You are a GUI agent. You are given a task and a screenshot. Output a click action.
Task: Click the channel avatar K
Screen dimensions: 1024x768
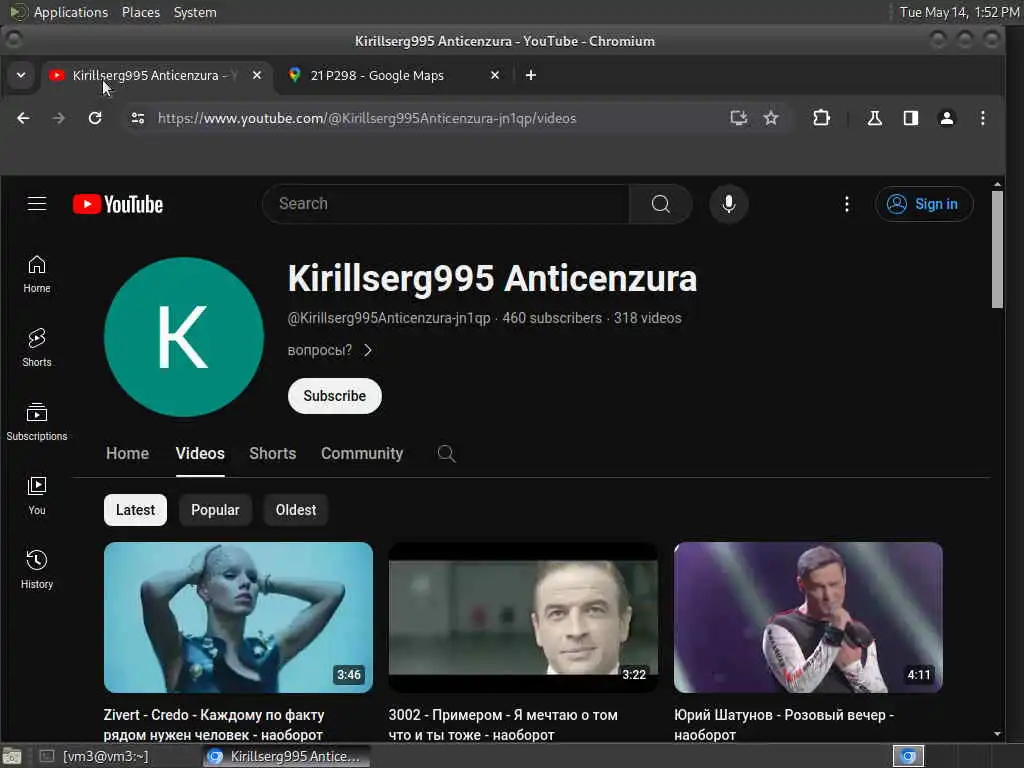pos(184,337)
